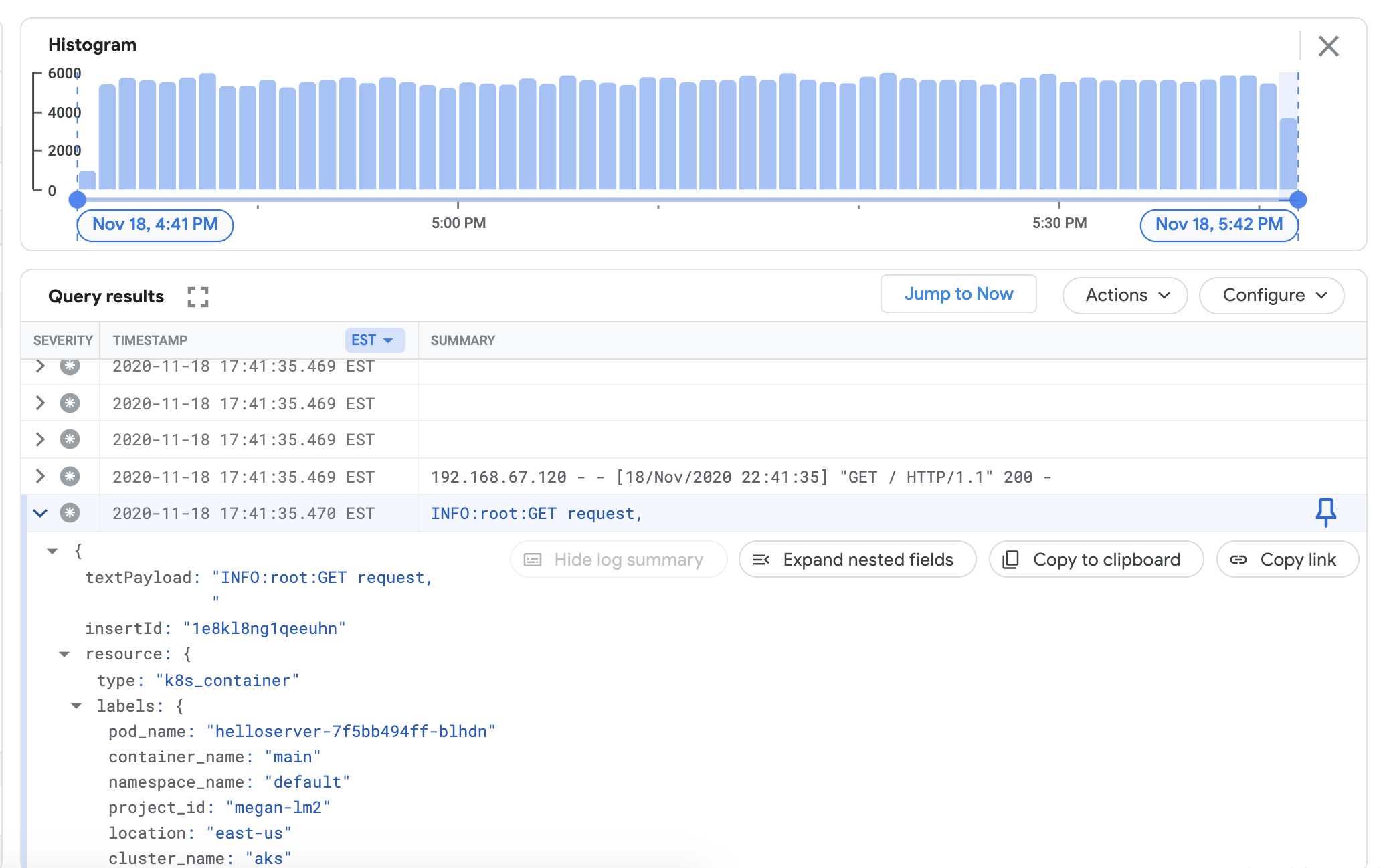1385x868 pixels.
Task: Collapse the selected log entry row
Action: pyautogui.click(x=40, y=513)
